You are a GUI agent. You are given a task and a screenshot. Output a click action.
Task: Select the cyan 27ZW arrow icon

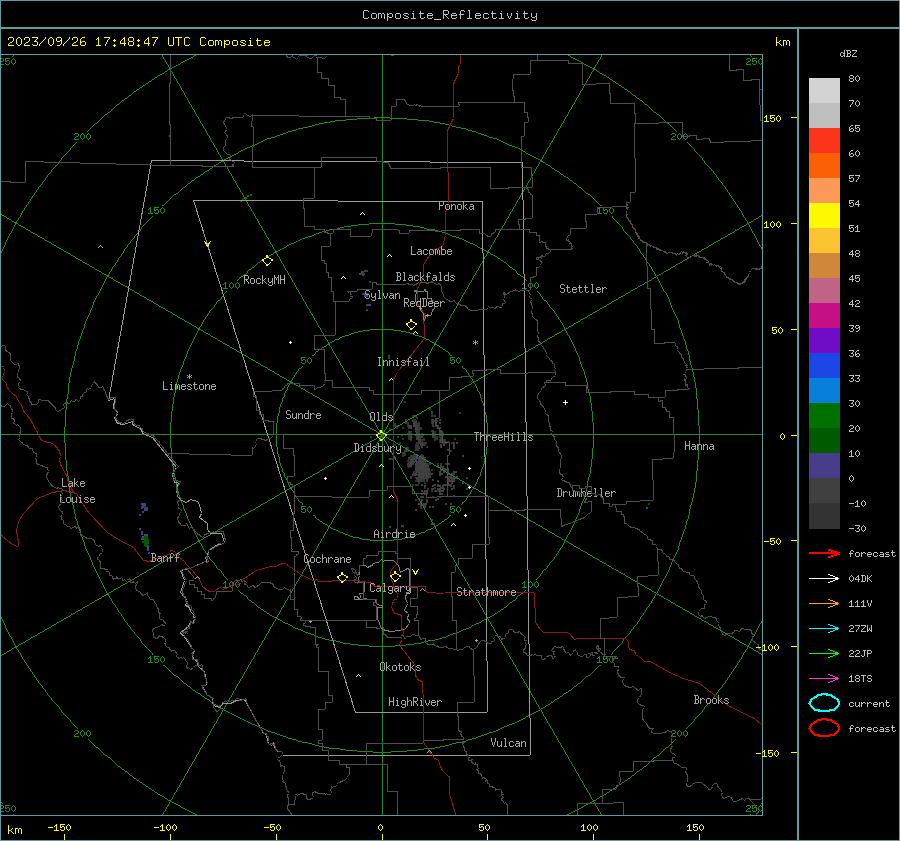[824, 629]
